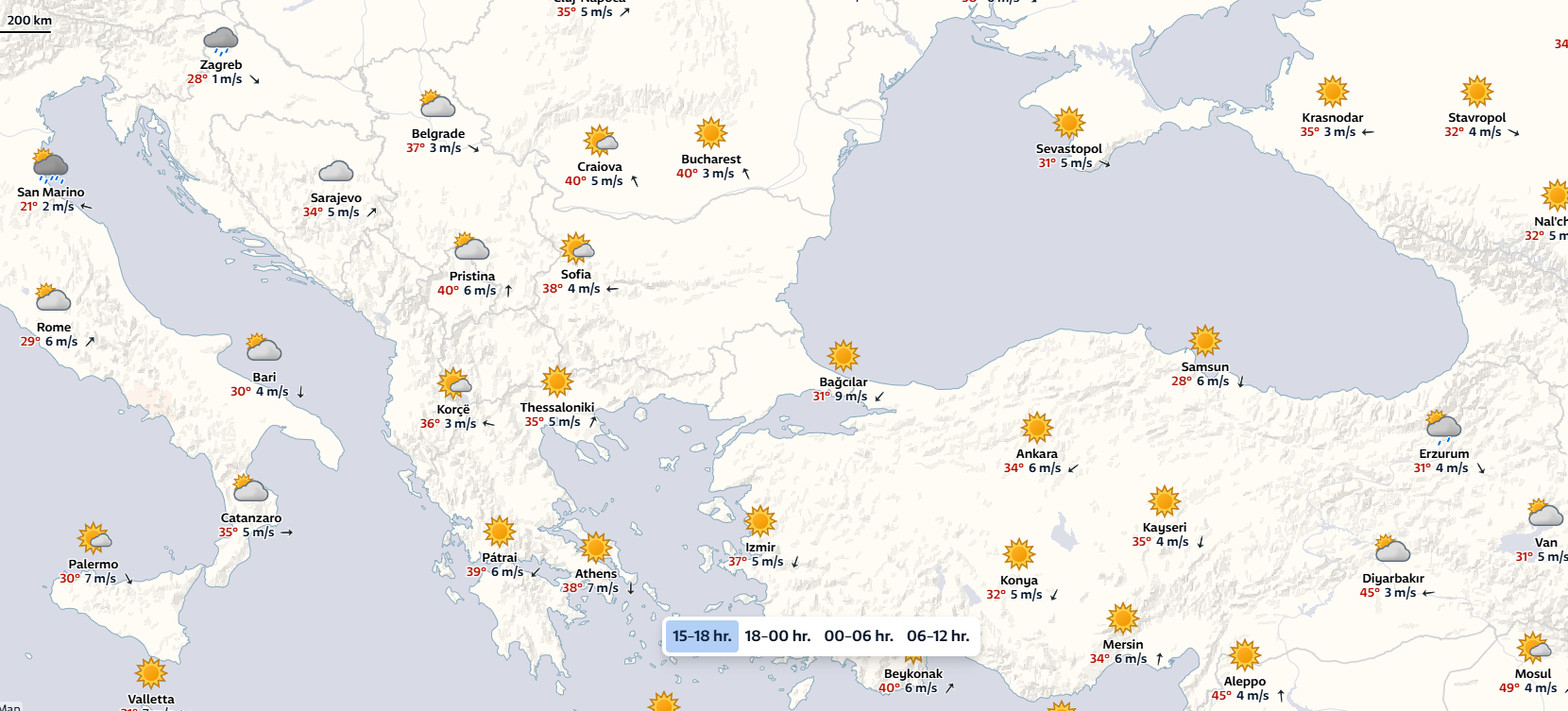Image resolution: width=1568 pixels, height=711 pixels.
Task: Click Rome's 29° 6 m/s reading
Action: tap(49, 342)
